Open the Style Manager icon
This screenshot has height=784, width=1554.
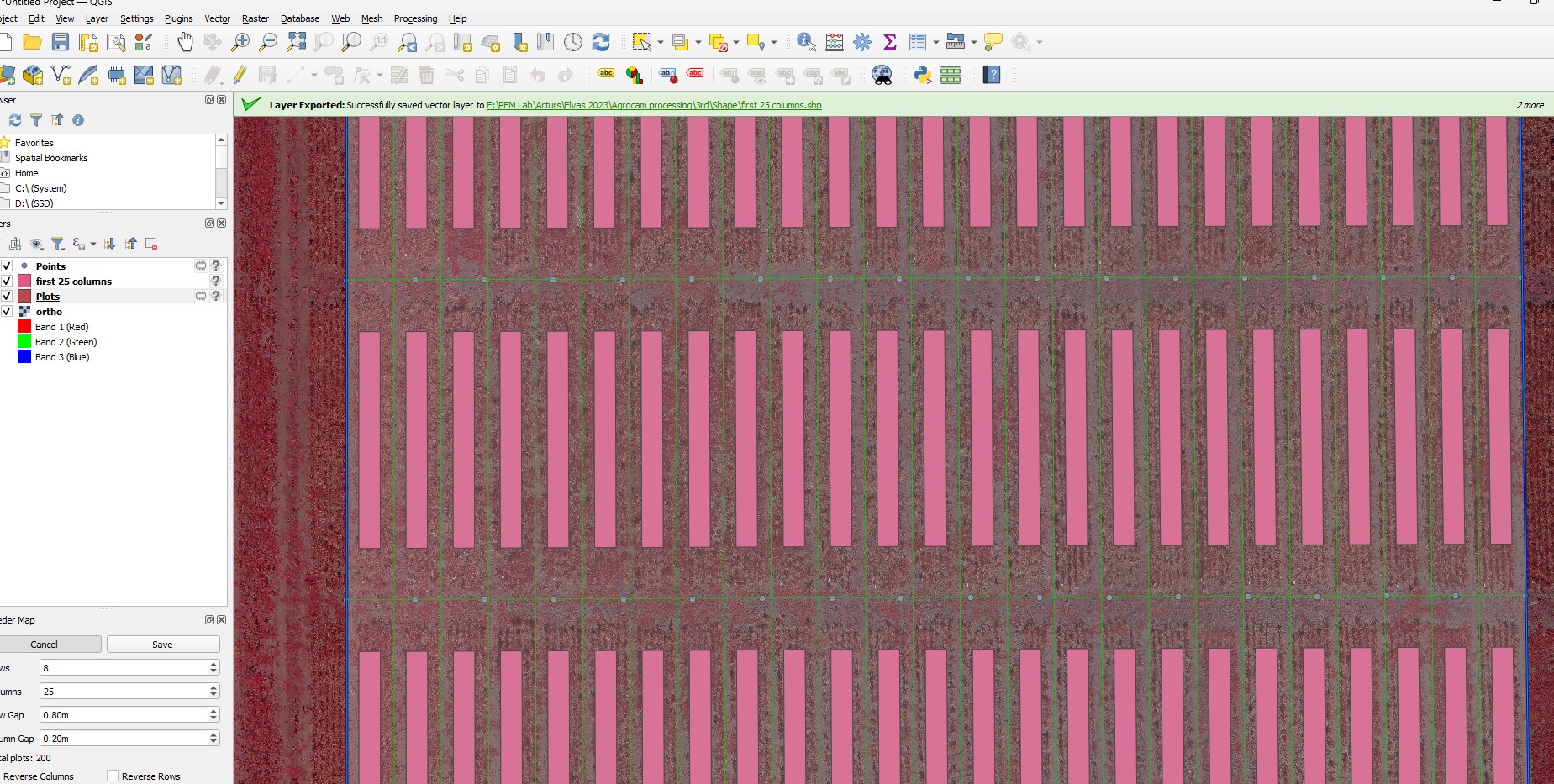point(144,42)
